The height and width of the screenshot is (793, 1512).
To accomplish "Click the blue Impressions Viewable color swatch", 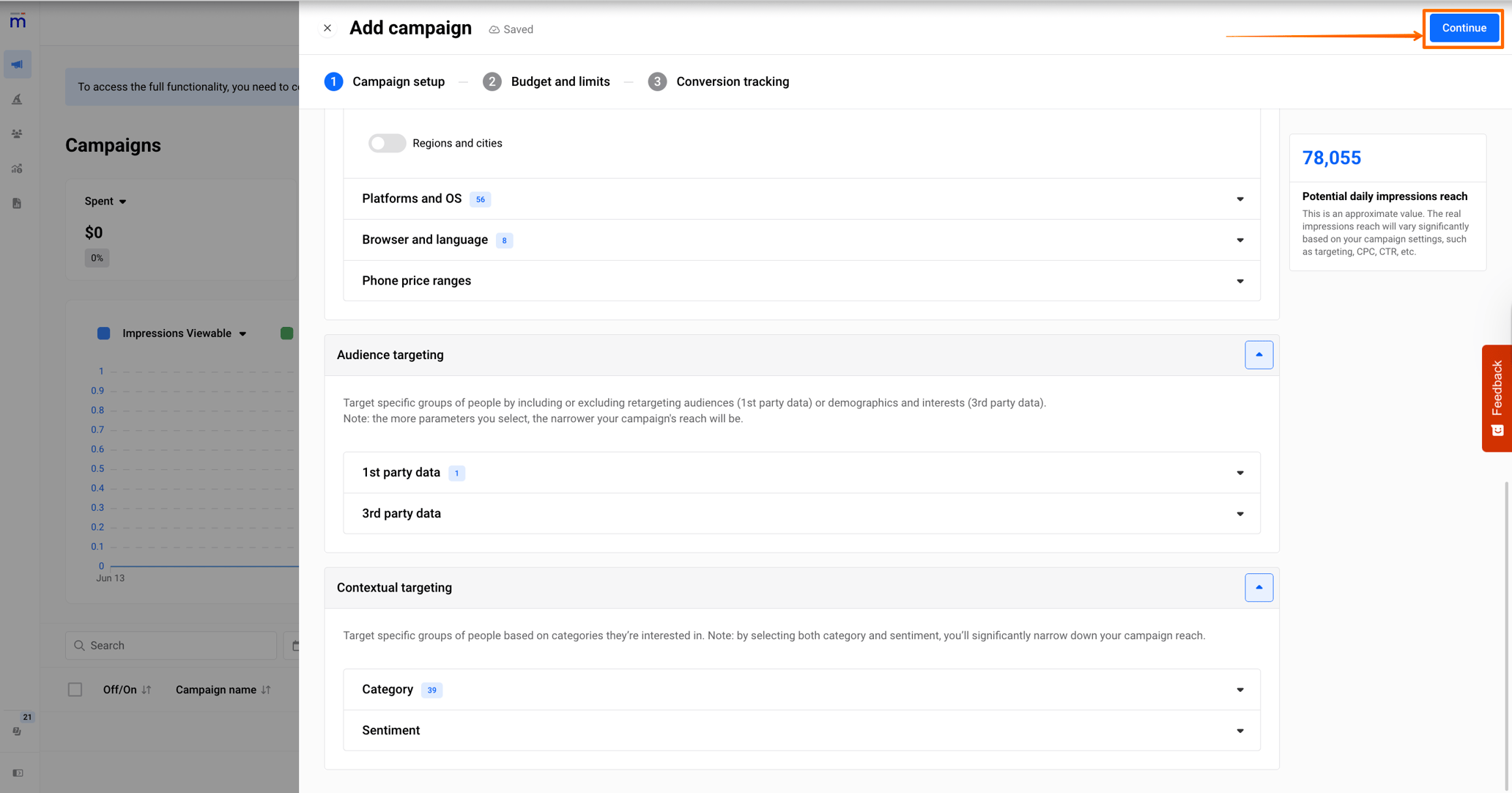I will 103,333.
